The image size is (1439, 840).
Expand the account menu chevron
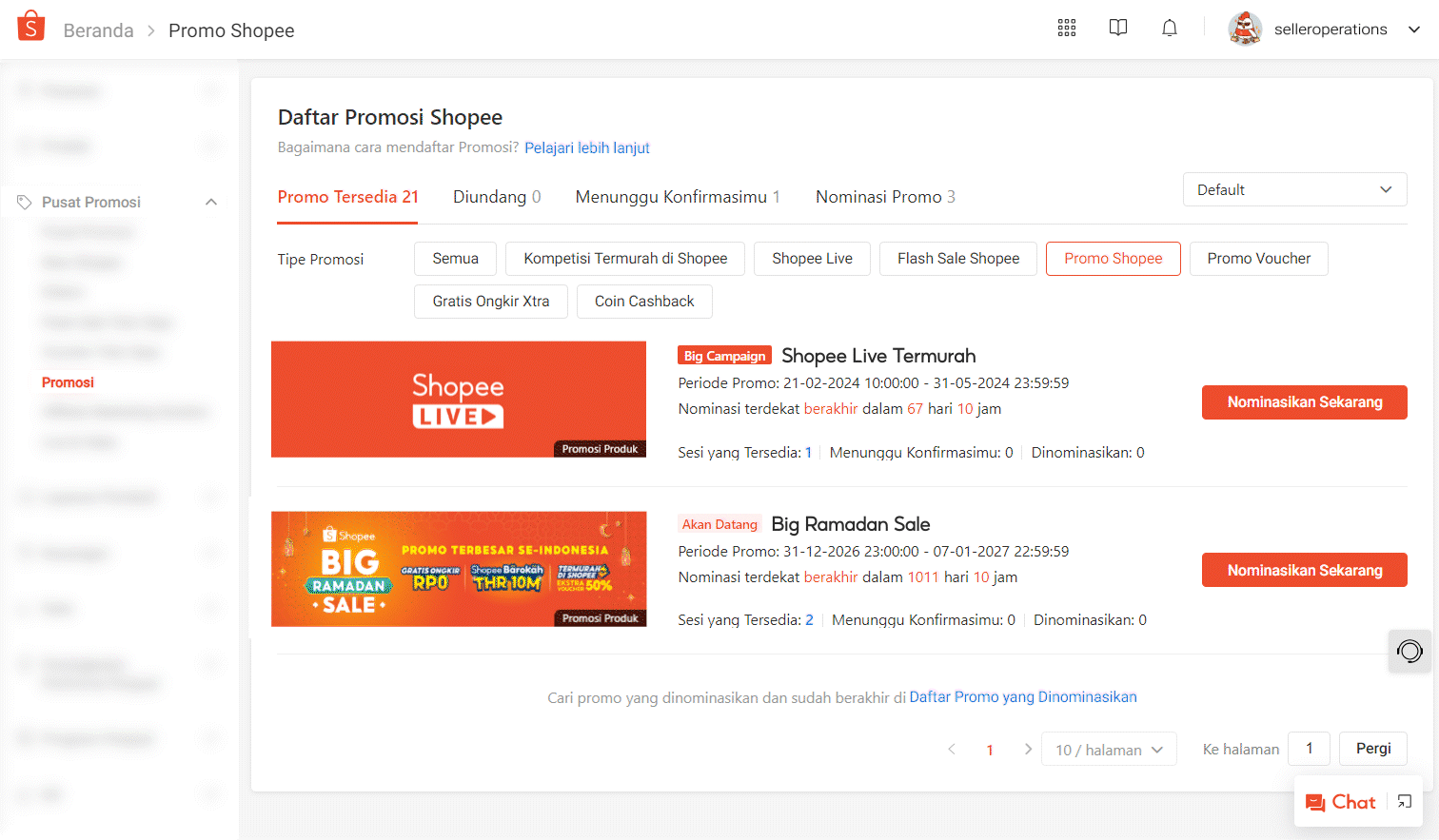[1414, 29]
